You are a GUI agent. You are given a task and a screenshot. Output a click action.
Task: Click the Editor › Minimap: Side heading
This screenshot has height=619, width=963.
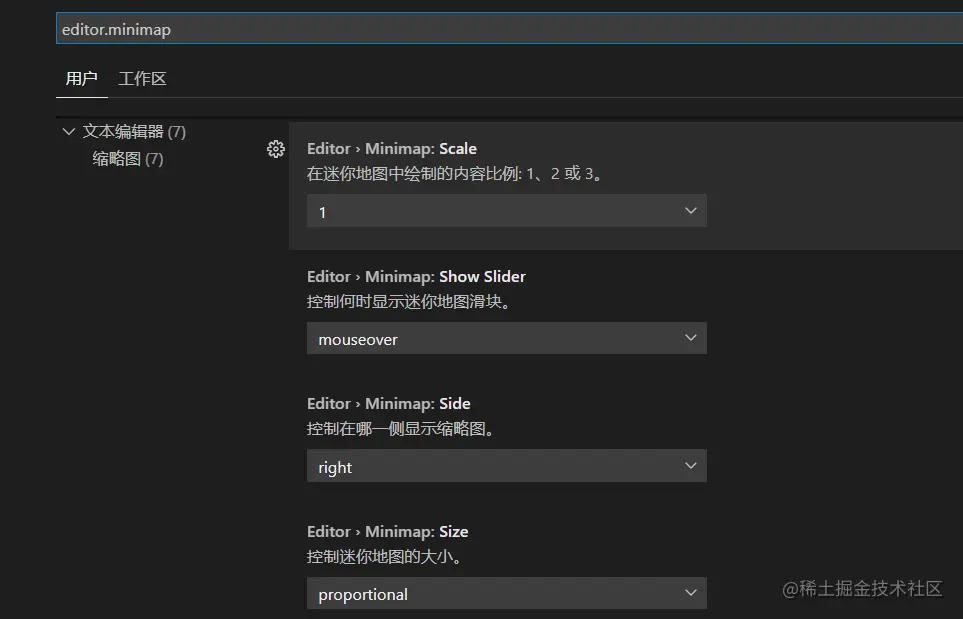coord(388,404)
